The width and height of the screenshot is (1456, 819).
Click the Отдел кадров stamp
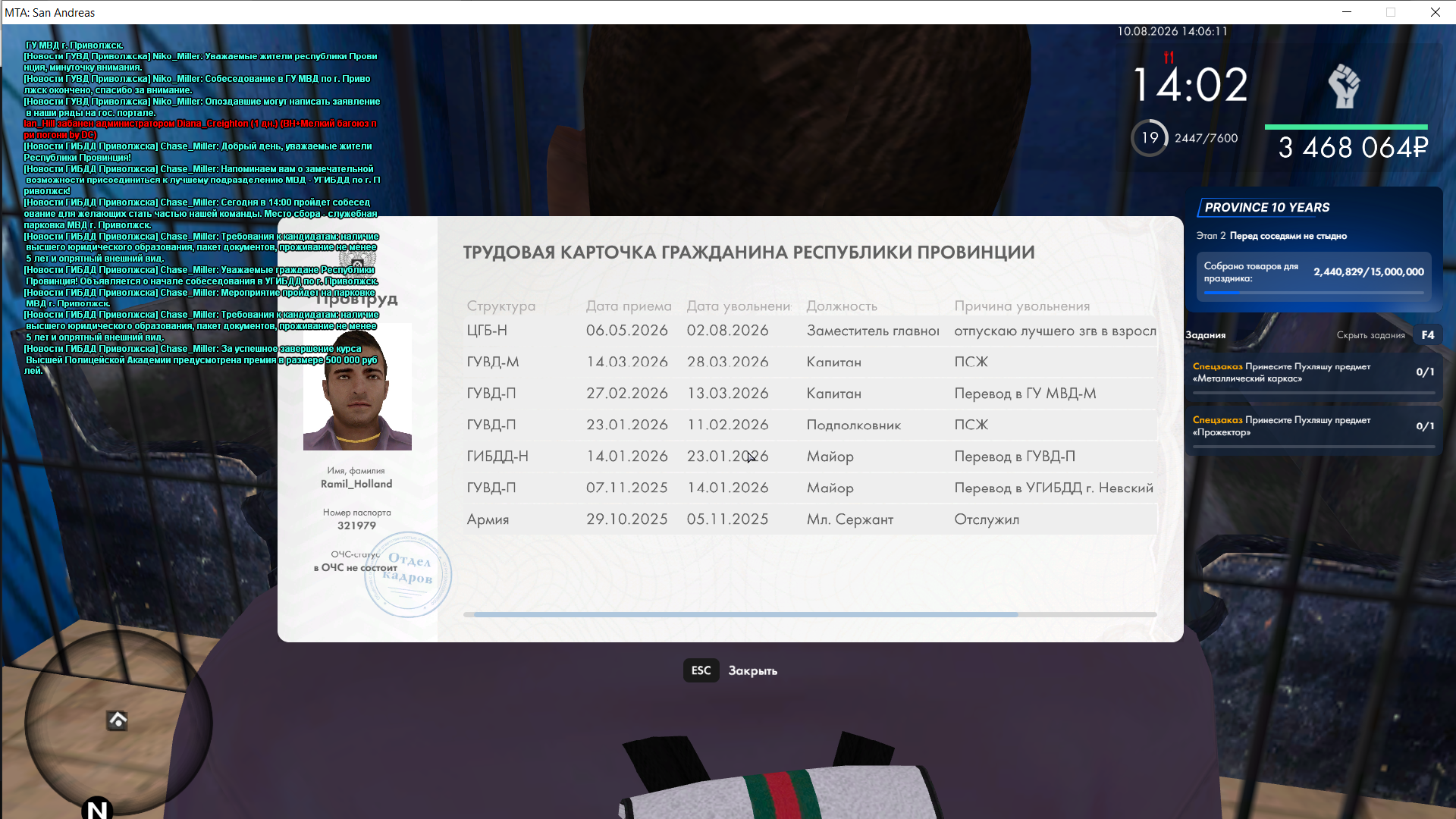tap(408, 574)
